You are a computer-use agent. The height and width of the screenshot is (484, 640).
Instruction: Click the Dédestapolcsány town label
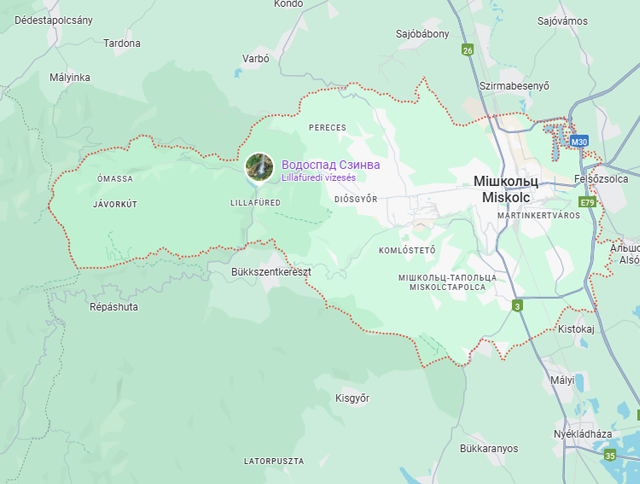53,20
